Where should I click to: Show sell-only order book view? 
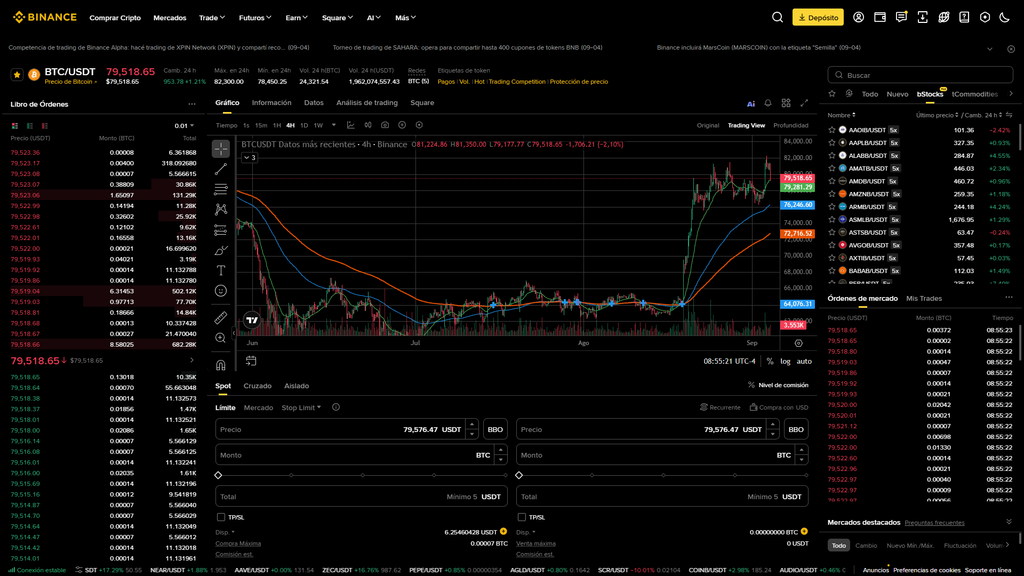[x=44, y=125]
